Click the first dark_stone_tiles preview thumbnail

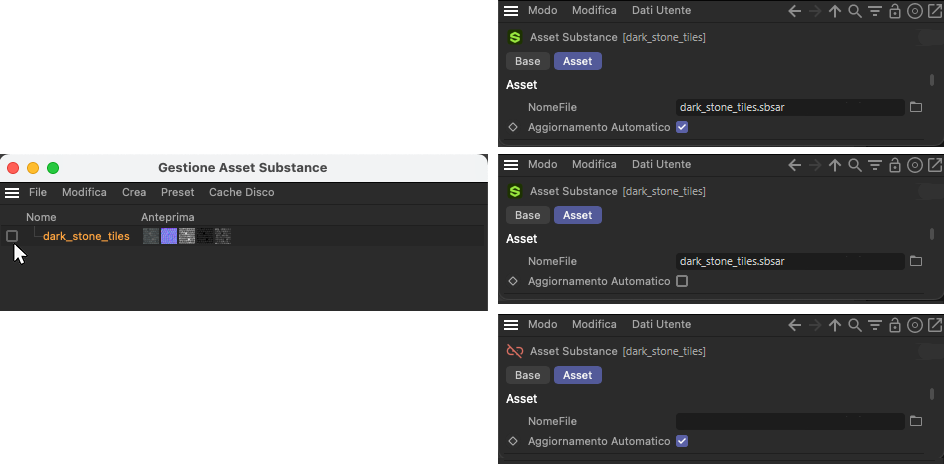click(x=151, y=236)
